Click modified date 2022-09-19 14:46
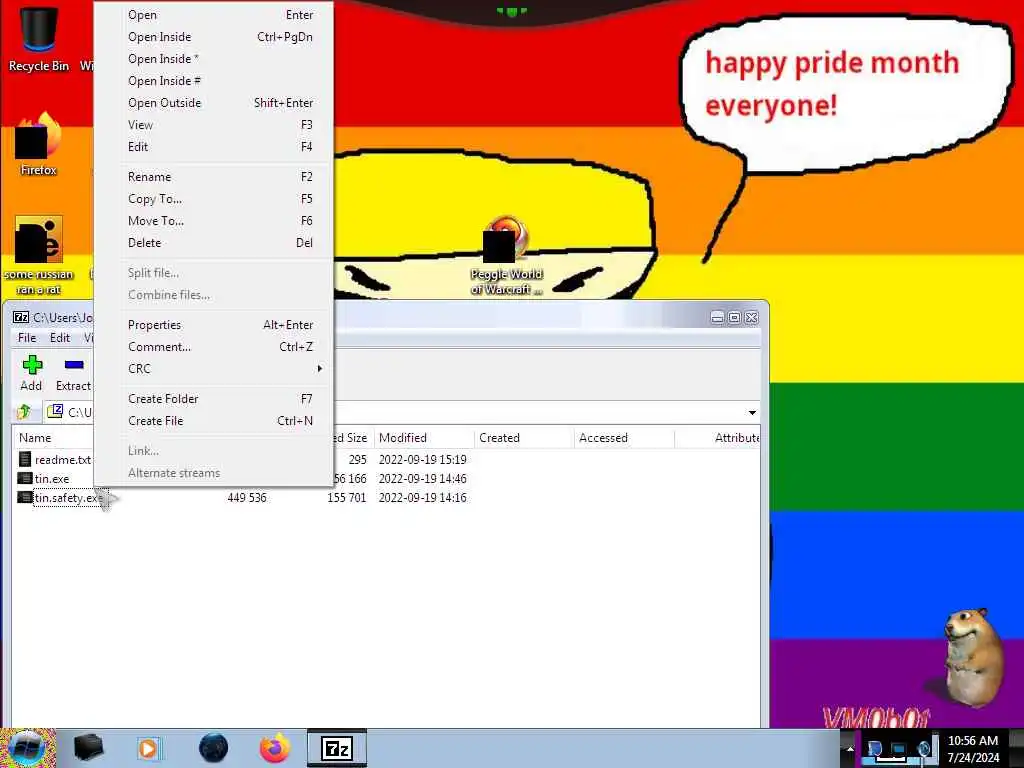Viewport: 1024px width, 768px height. [x=423, y=479]
